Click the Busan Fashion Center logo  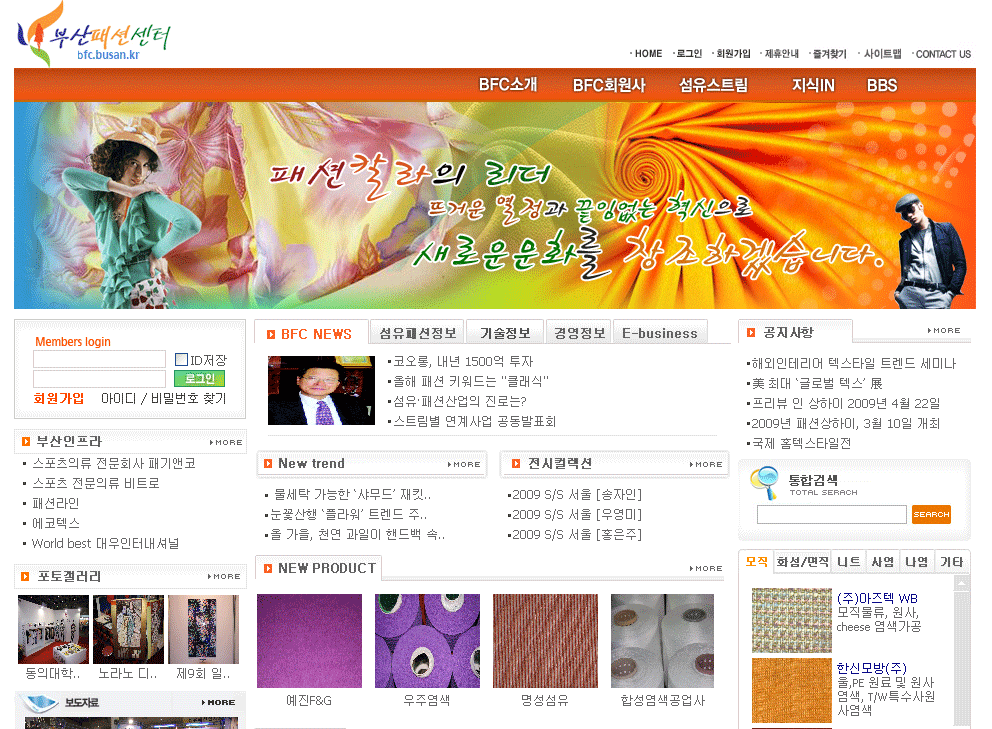[94, 38]
